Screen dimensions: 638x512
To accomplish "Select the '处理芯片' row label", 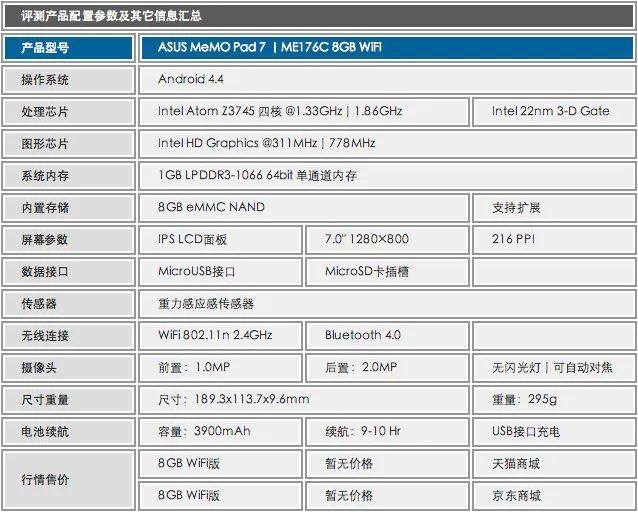I will tap(68, 112).
